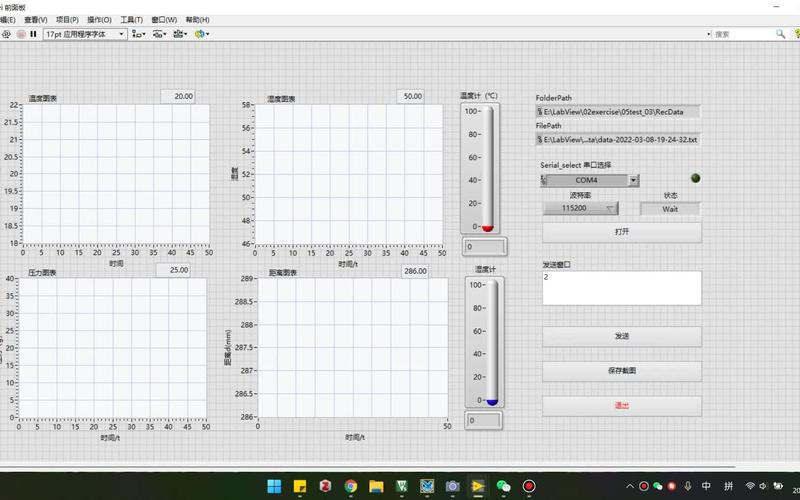
Task: Open the search box dropdown arrow
Action: [x=709, y=34]
